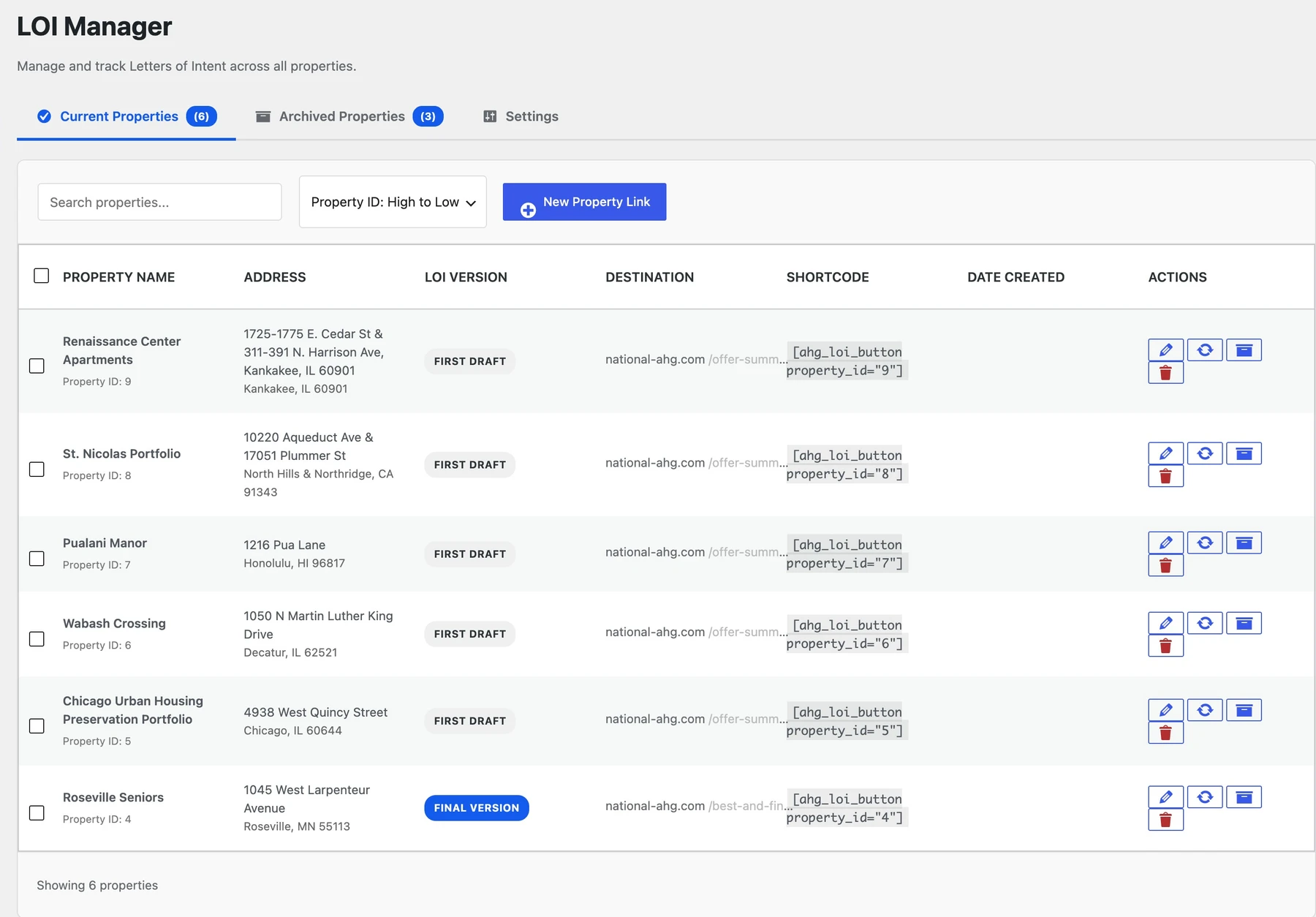Open the Property ID sort dropdown
The width and height of the screenshot is (1316, 917).
click(393, 202)
